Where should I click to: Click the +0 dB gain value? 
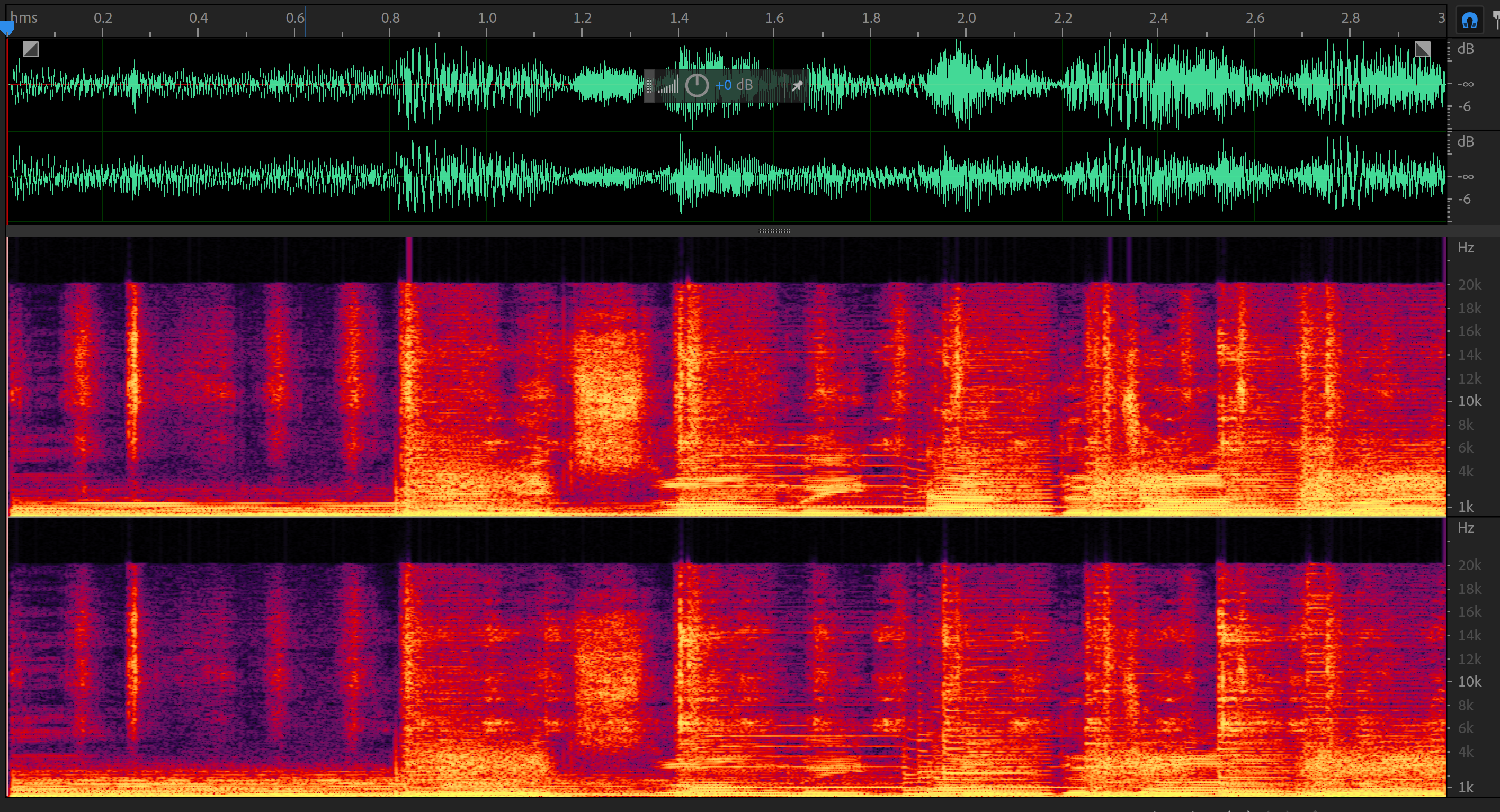[734, 86]
